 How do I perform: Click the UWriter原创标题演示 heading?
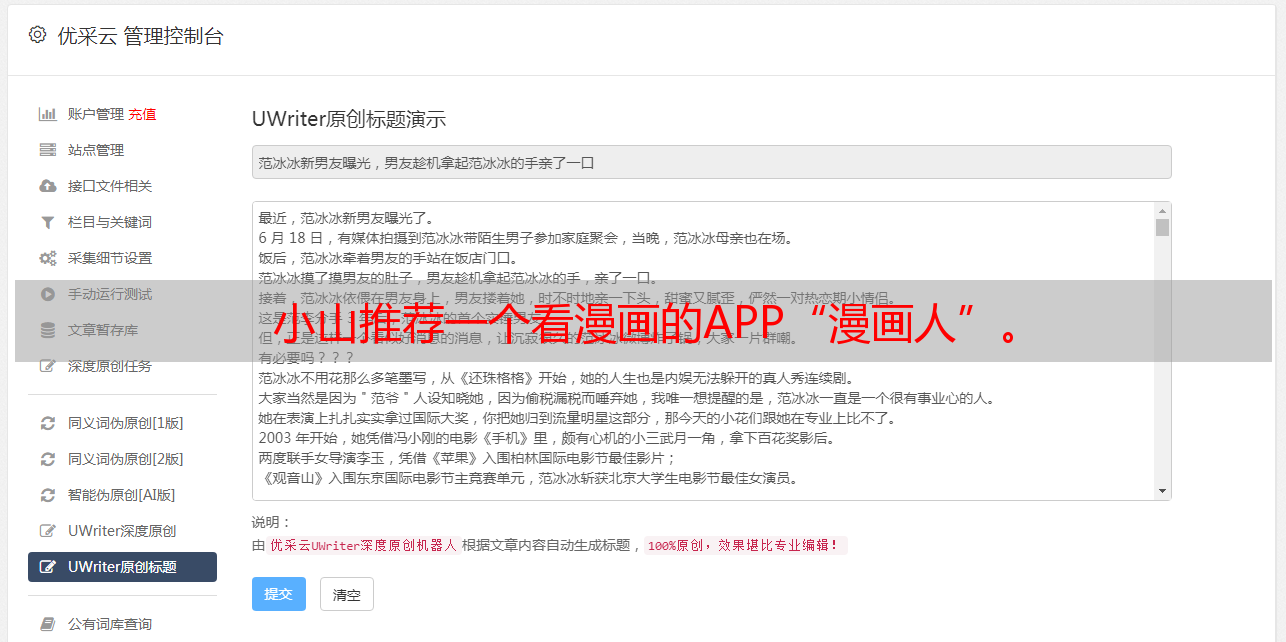(349, 119)
